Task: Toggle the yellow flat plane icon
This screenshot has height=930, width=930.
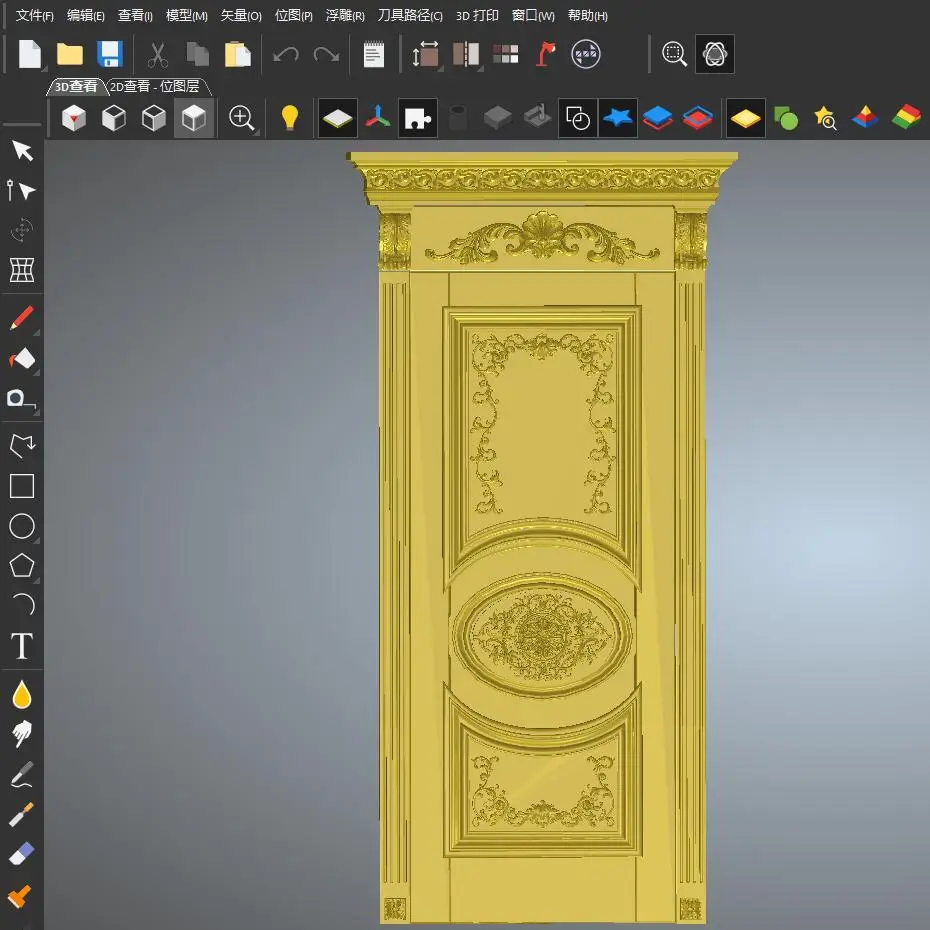Action: 746,118
